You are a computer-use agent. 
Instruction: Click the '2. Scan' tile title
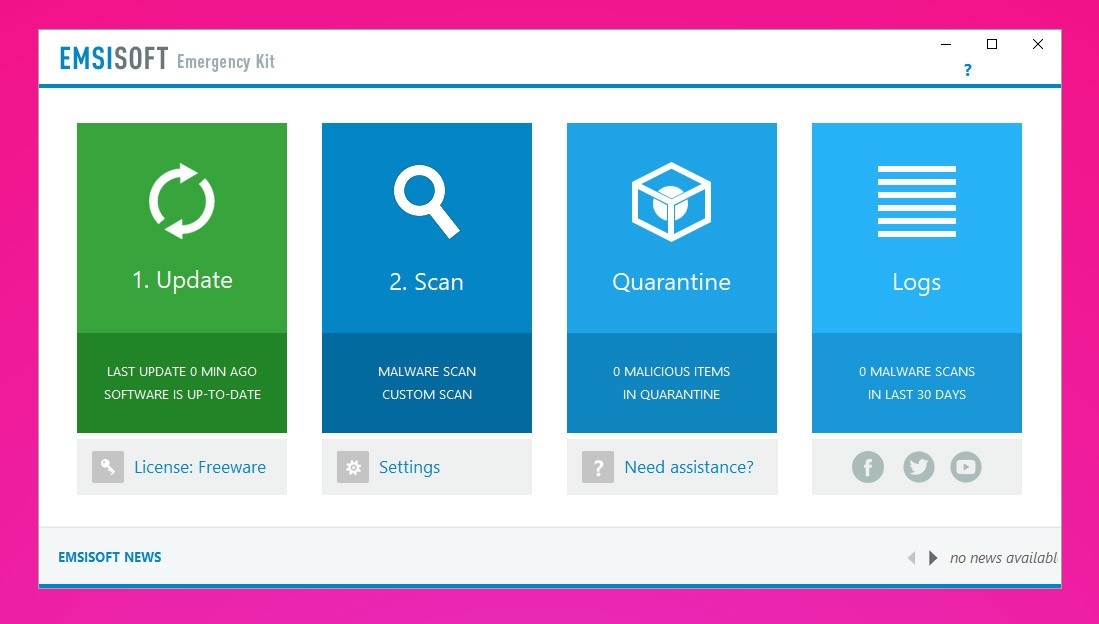click(426, 282)
